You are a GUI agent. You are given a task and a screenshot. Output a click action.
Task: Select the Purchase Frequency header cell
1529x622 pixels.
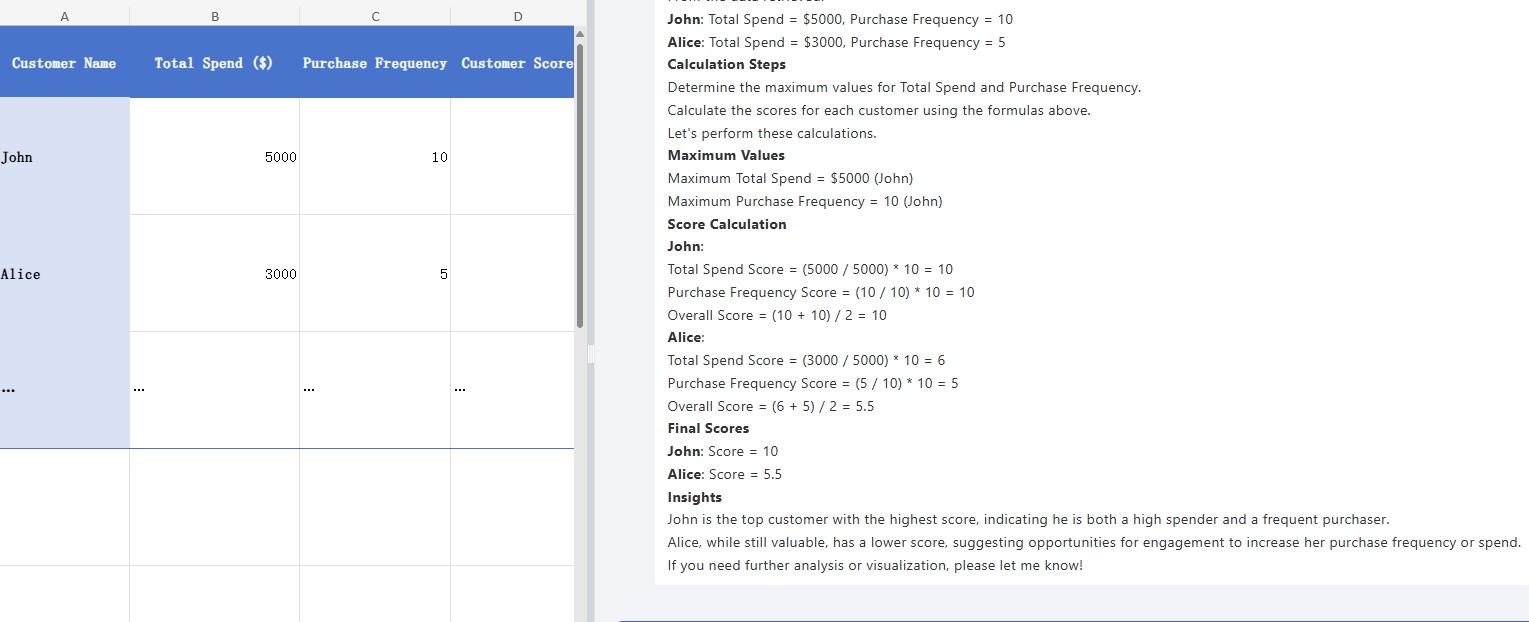(374, 63)
